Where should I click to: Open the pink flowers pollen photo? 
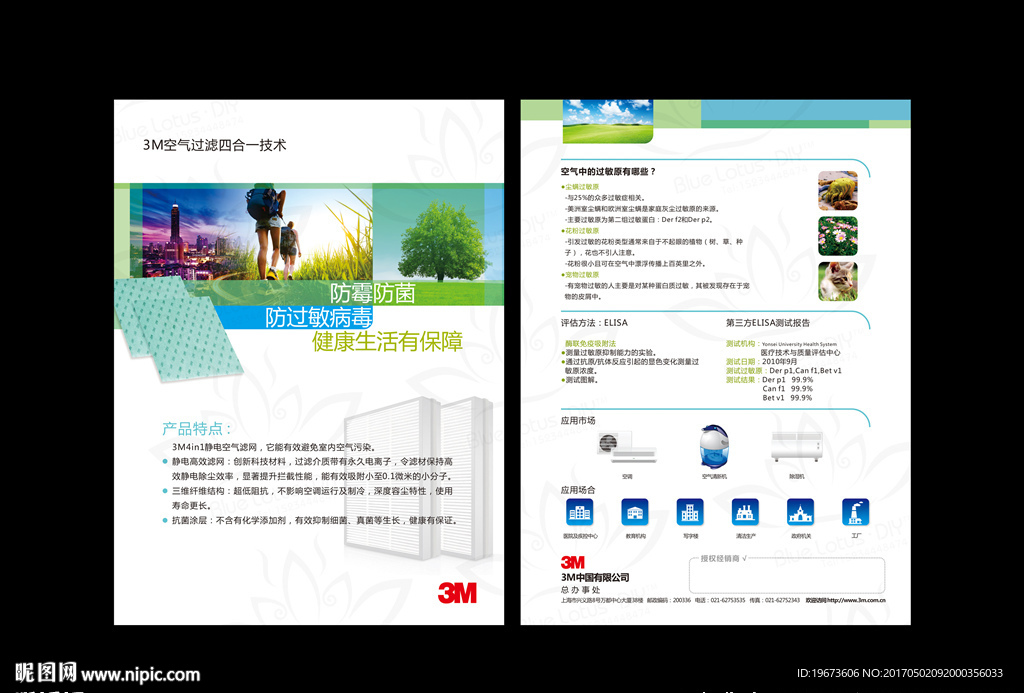pyautogui.click(x=838, y=236)
